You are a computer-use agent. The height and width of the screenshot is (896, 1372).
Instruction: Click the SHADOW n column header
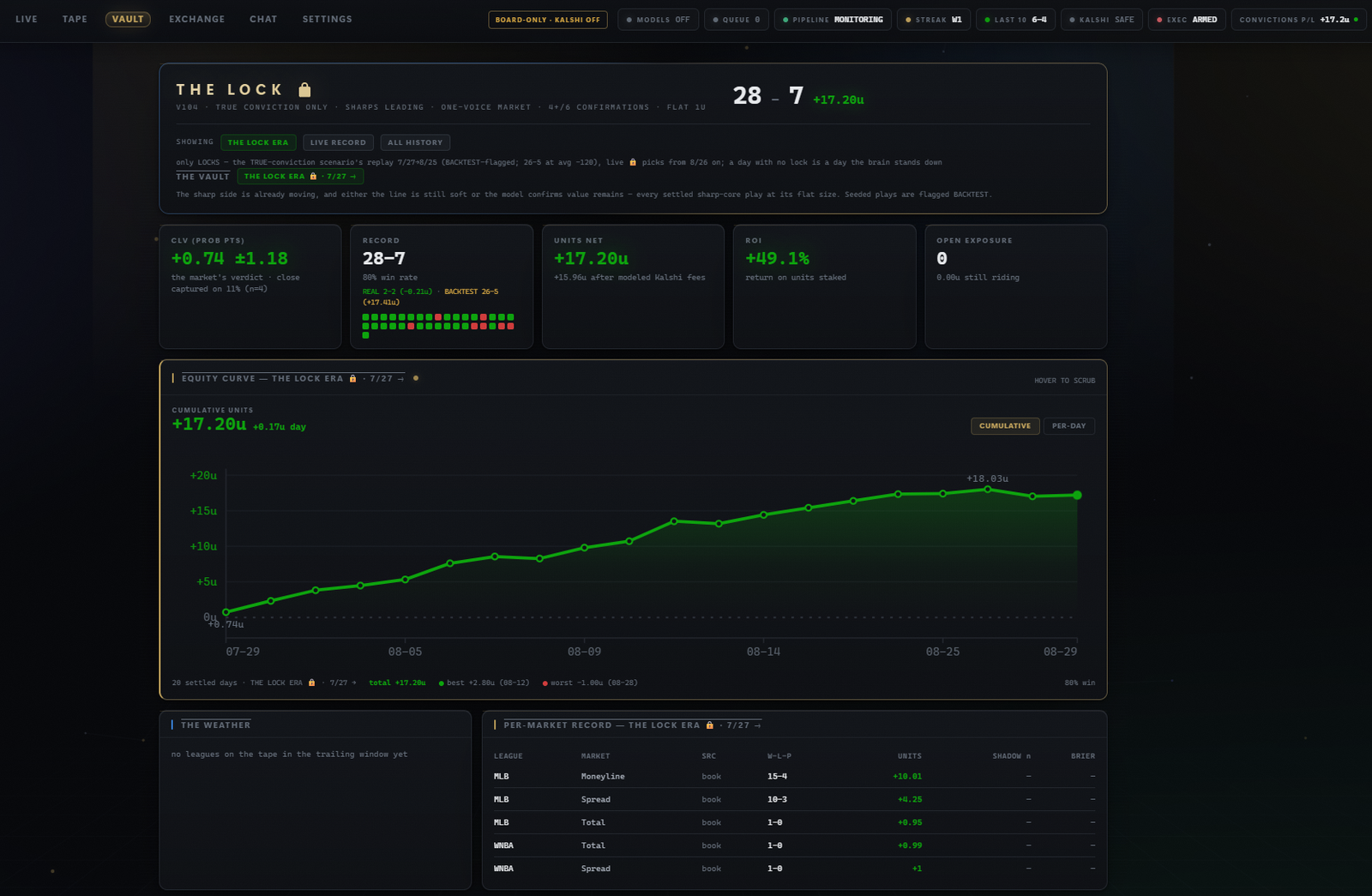pyautogui.click(x=1012, y=756)
